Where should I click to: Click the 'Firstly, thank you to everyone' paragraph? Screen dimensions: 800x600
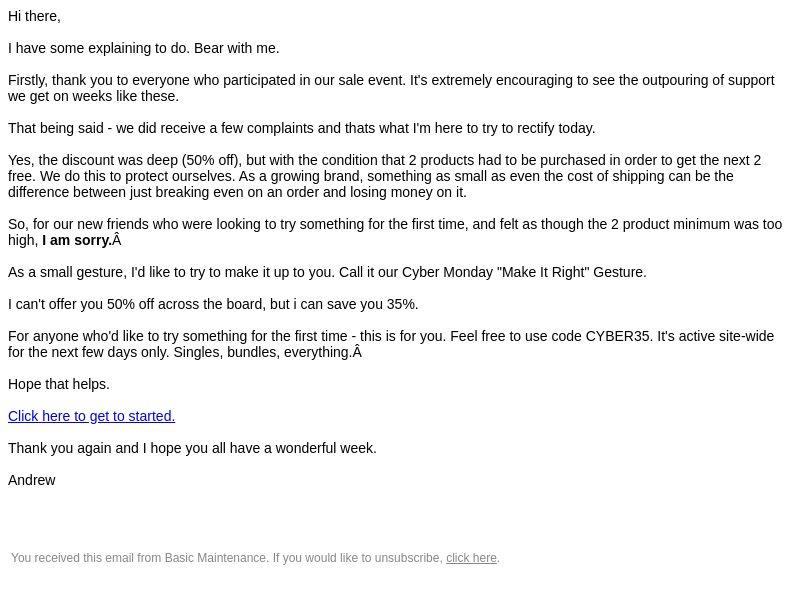click(391, 88)
